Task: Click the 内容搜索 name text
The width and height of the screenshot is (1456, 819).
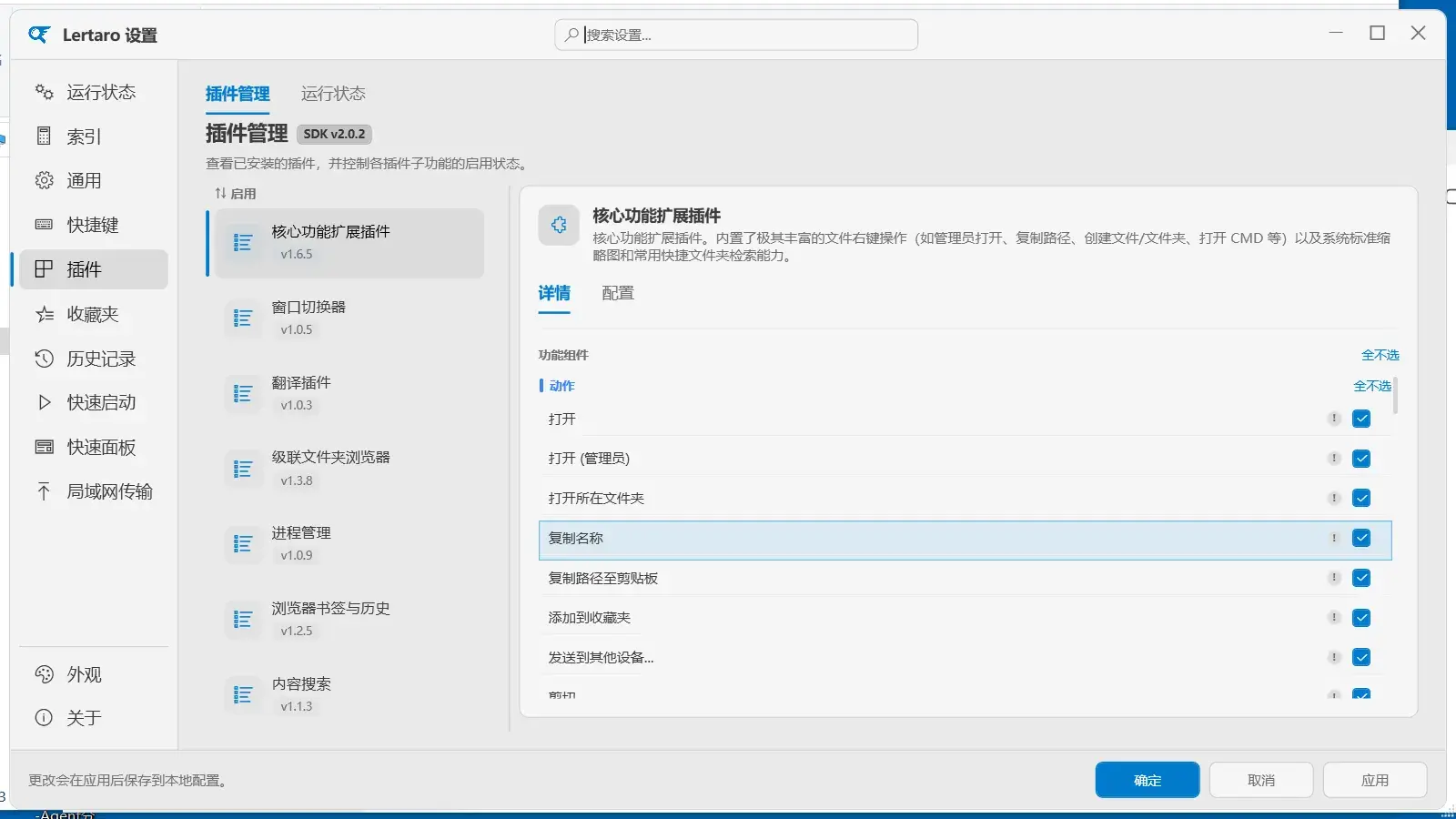Action: pyautogui.click(x=301, y=684)
